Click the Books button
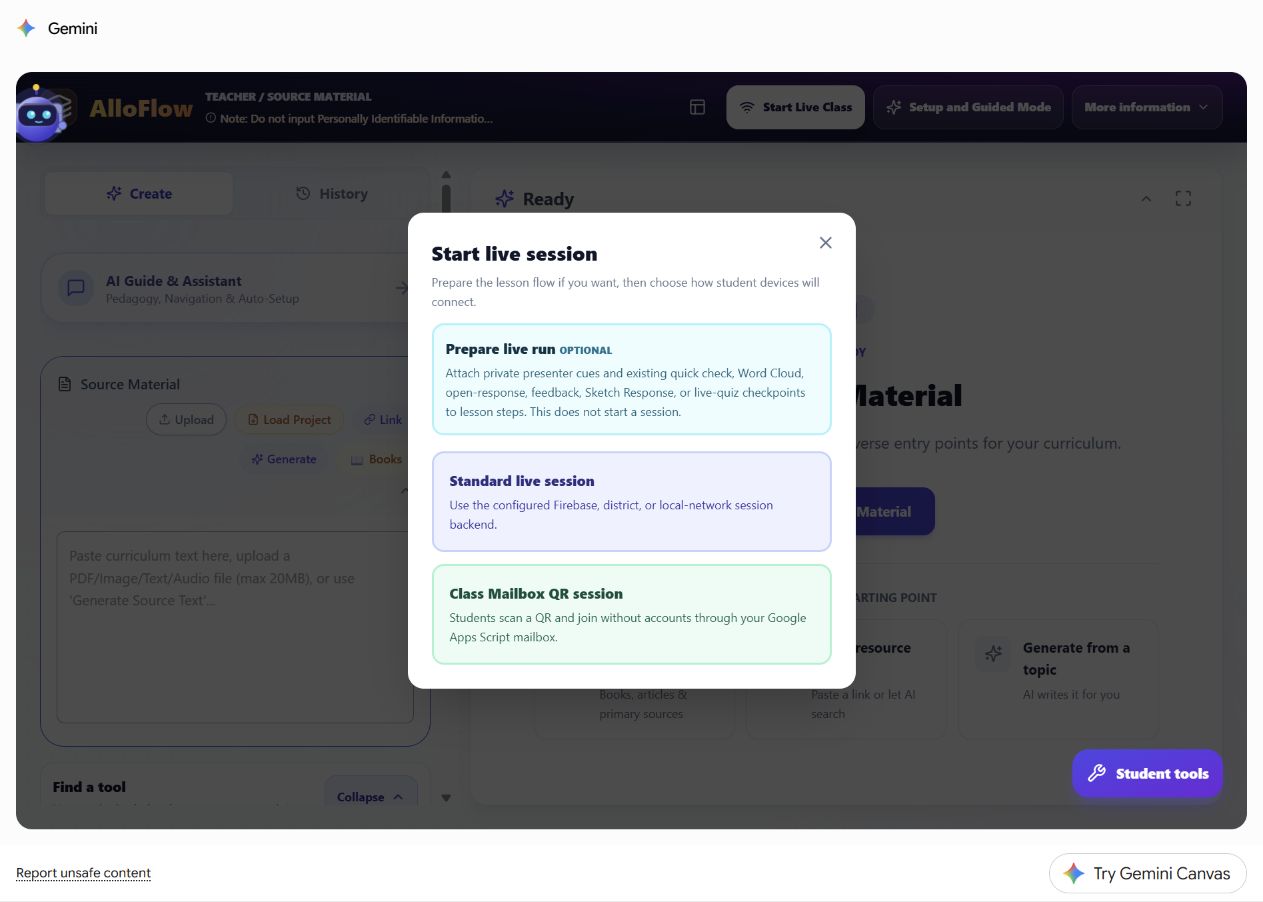Viewport: 1263px width, 902px height. [x=377, y=459]
